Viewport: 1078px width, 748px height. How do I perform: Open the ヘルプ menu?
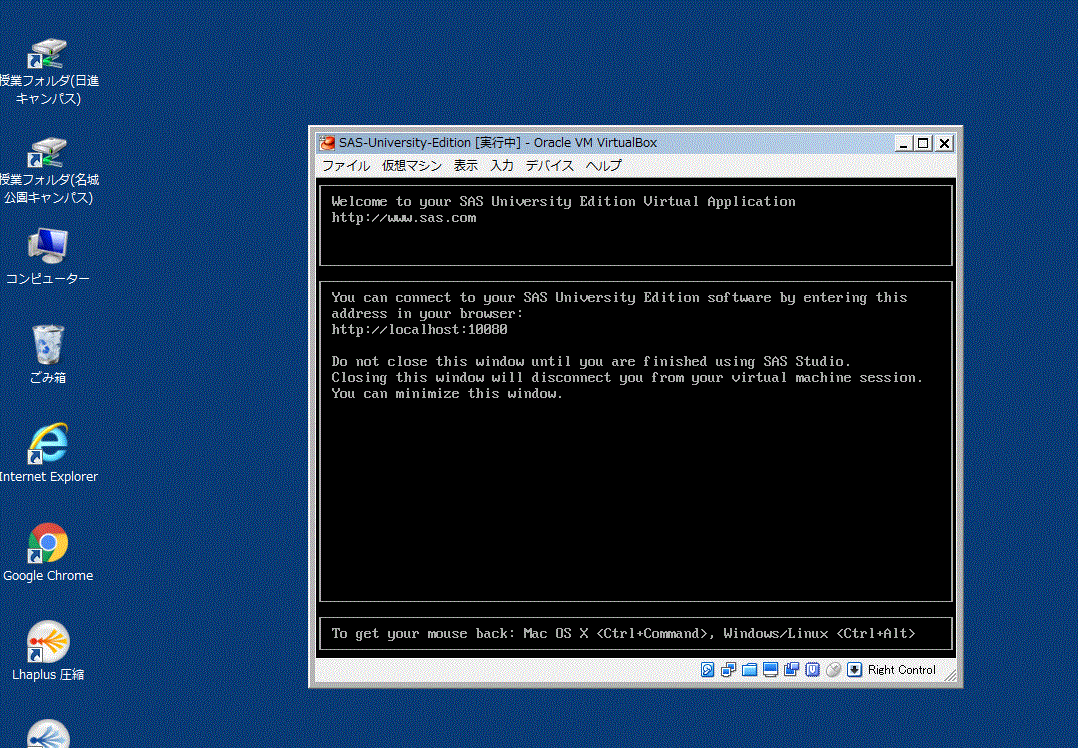coord(604,166)
